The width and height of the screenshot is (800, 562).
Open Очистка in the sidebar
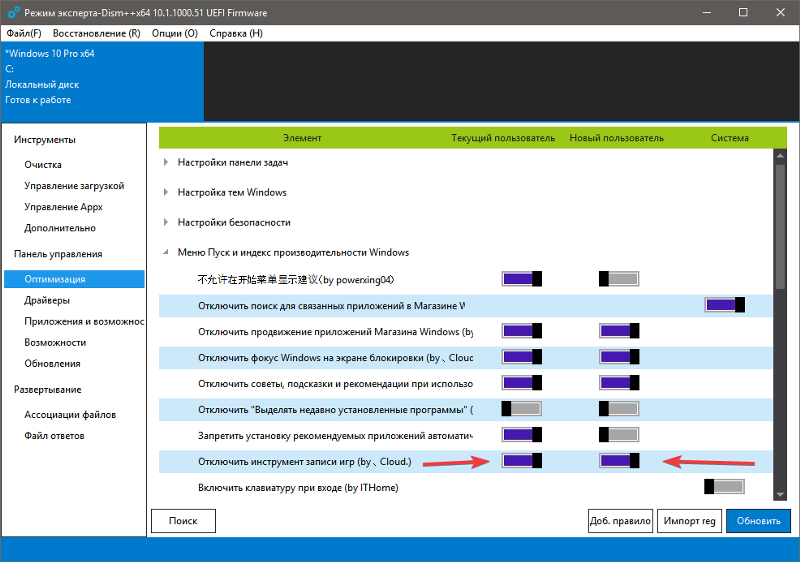(x=43, y=165)
